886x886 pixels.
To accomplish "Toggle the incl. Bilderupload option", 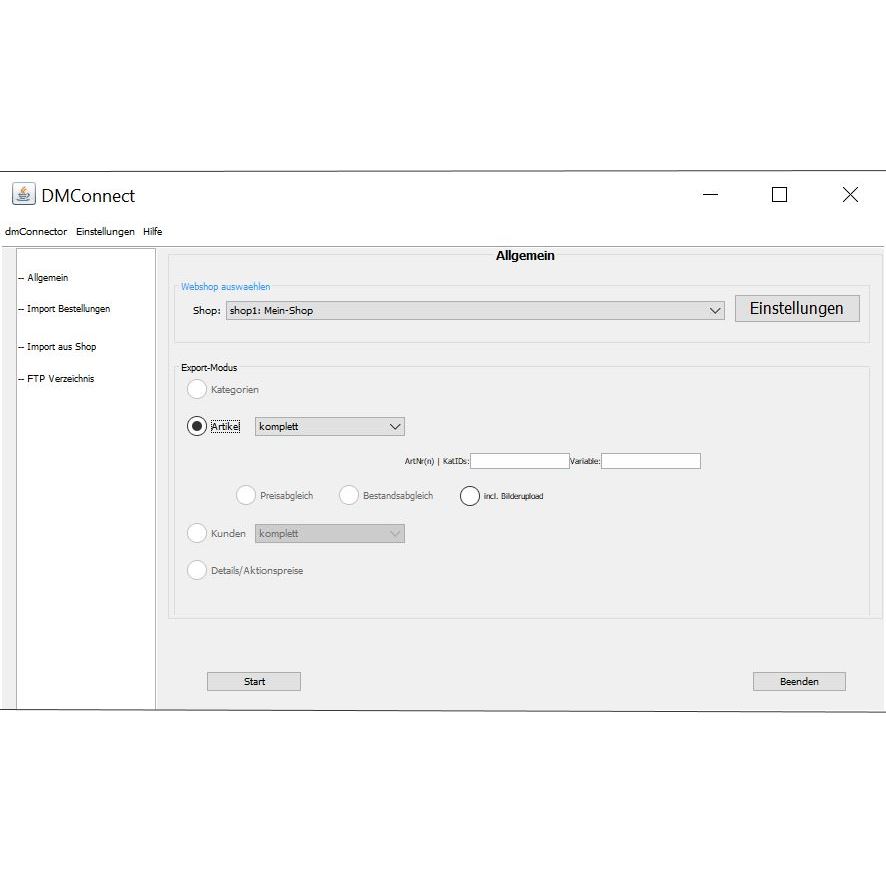I will coord(470,496).
